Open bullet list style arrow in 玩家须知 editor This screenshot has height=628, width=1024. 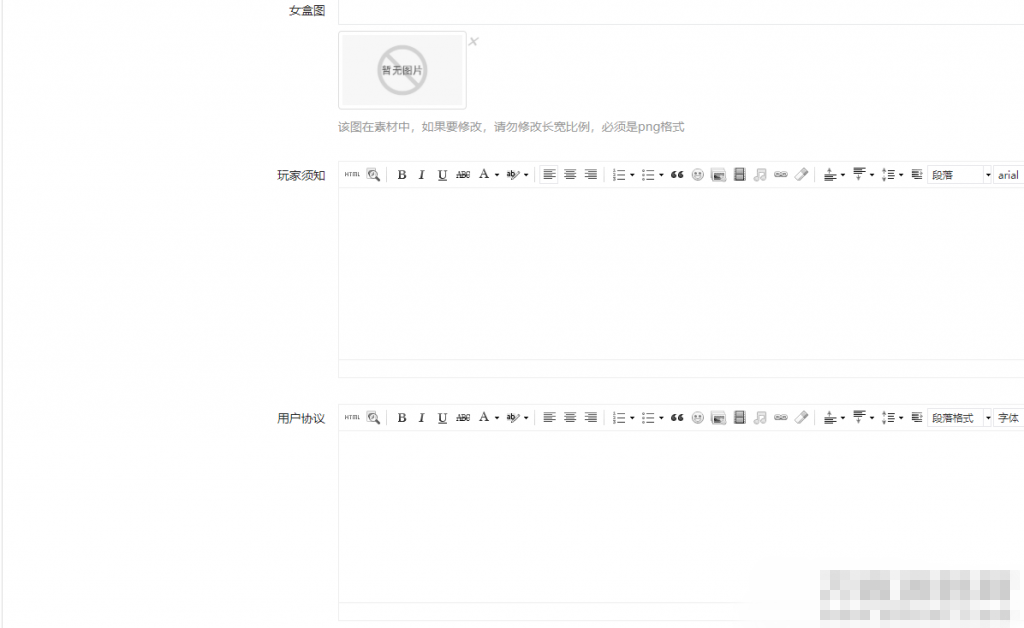661,175
